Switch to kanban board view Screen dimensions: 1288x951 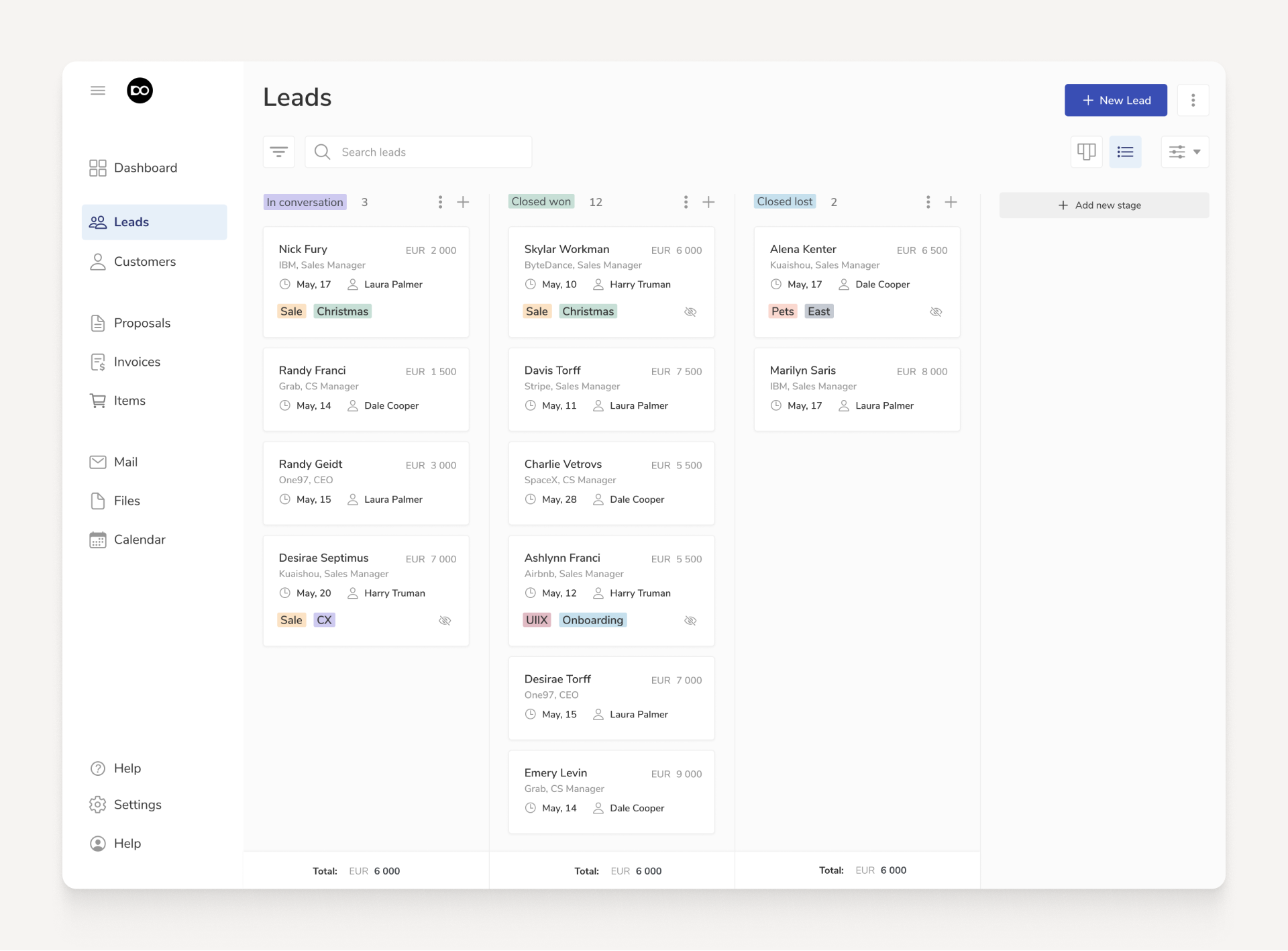1086,152
